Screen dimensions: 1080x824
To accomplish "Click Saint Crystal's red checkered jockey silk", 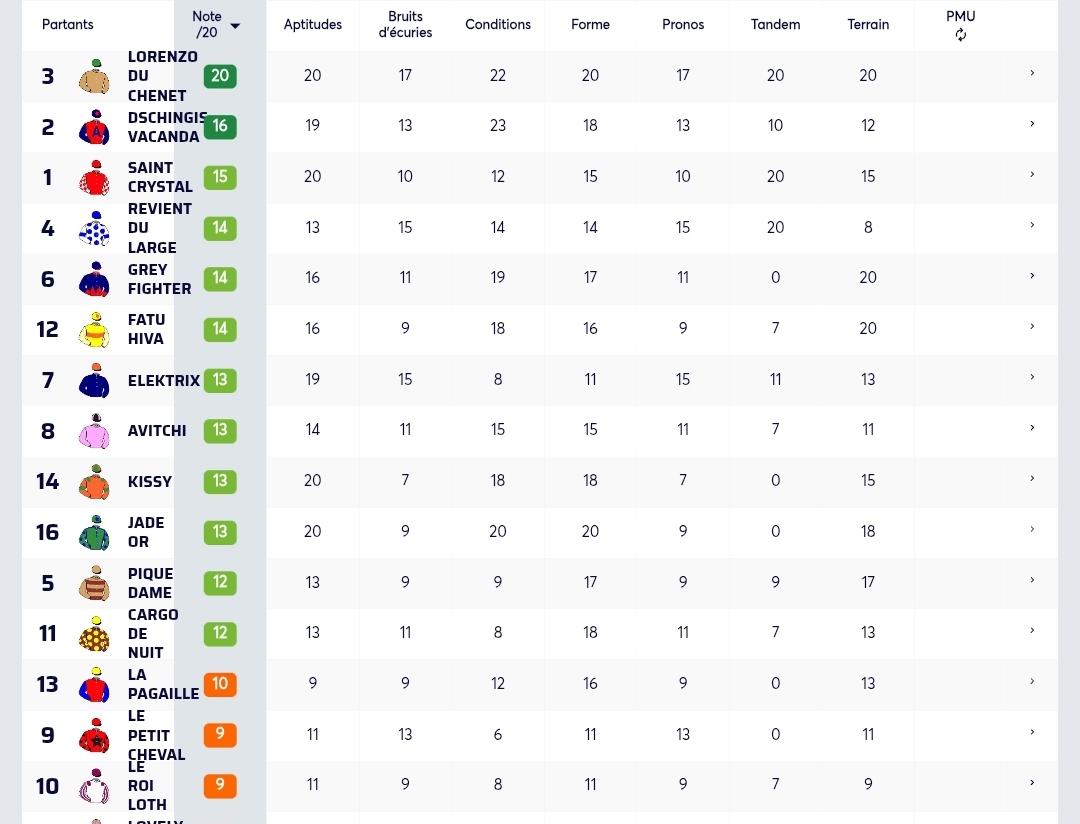I will (x=94, y=178).
